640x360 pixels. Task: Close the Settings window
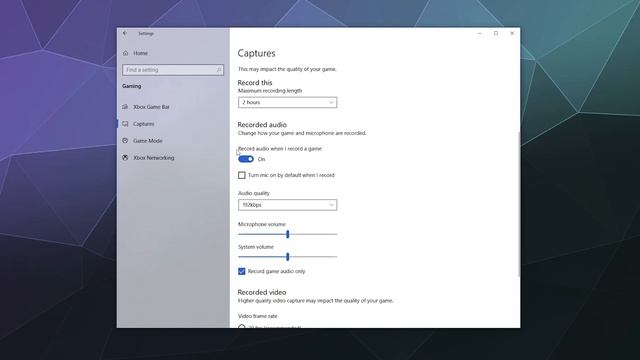[512, 33]
